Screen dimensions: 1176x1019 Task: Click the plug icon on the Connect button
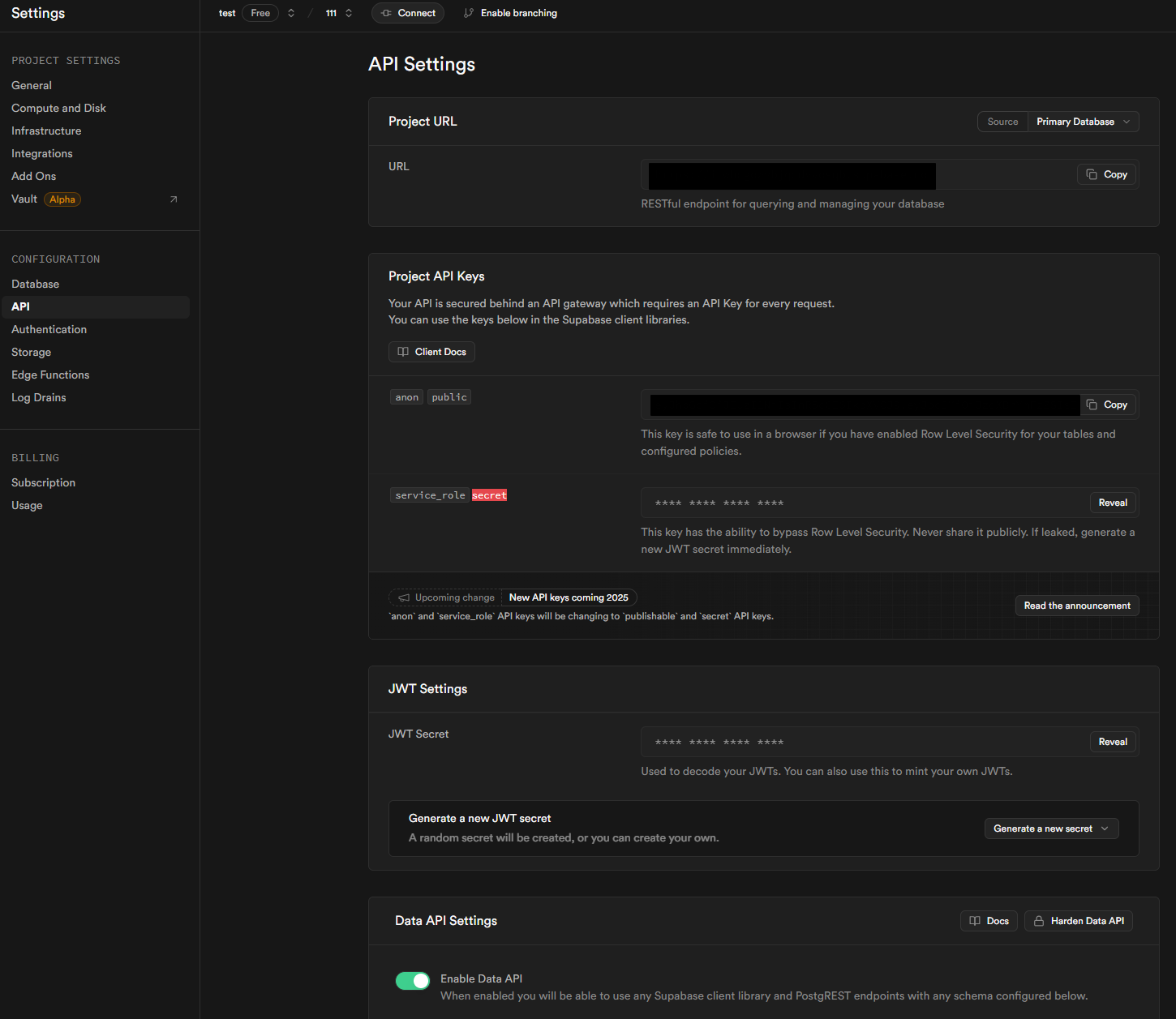pos(386,13)
